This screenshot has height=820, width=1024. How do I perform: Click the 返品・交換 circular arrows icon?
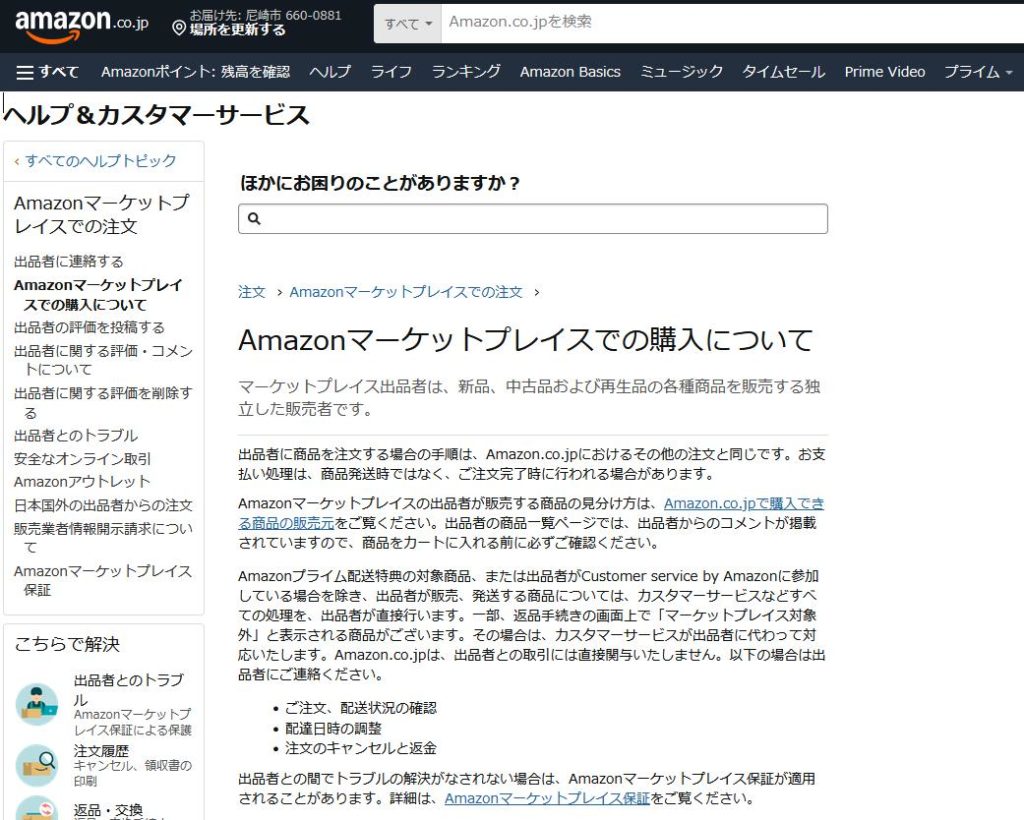(x=38, y=812)
